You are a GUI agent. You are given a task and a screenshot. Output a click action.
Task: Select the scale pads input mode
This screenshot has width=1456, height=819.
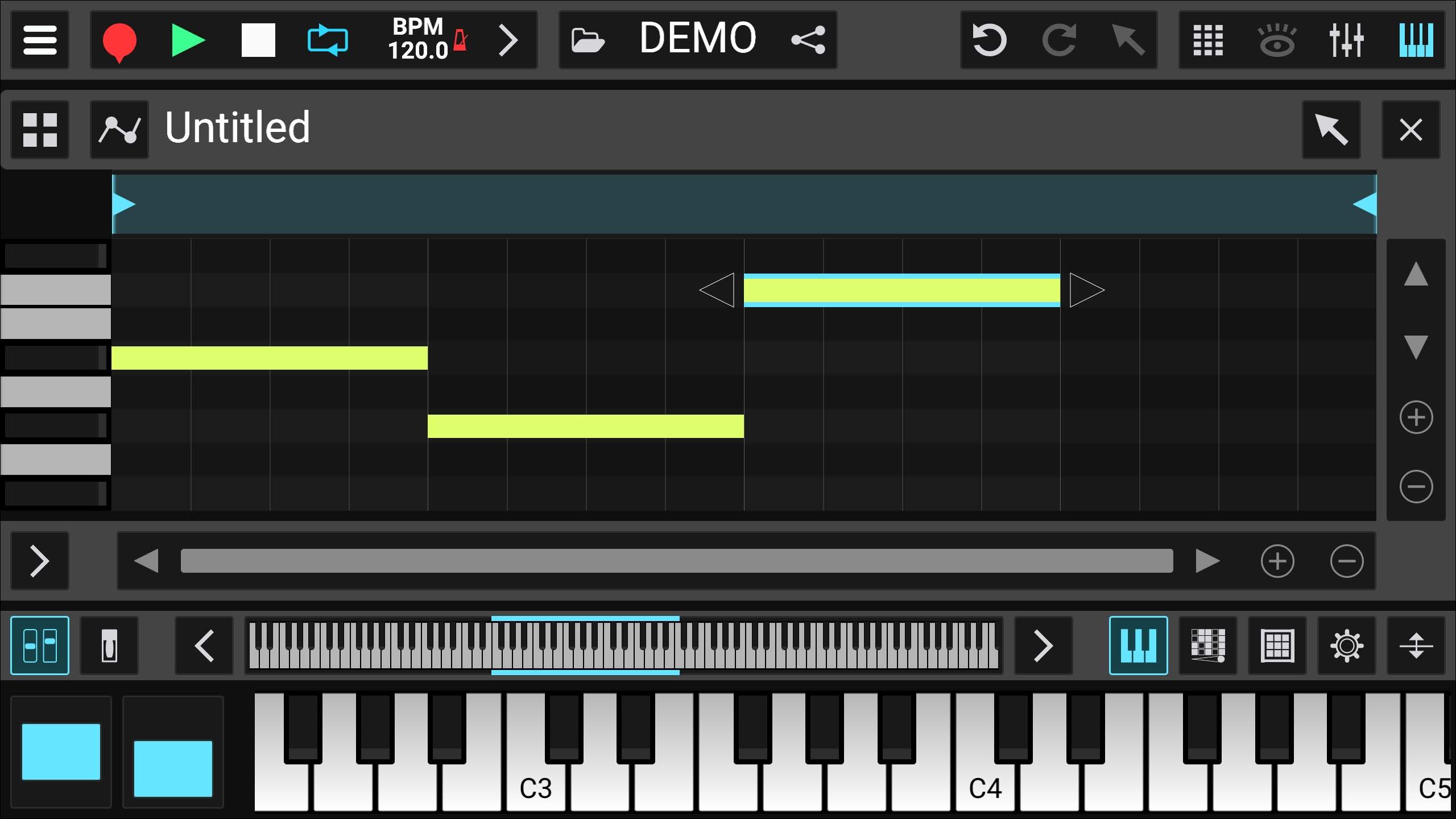pyautogui.click(x=1208, y=646)
